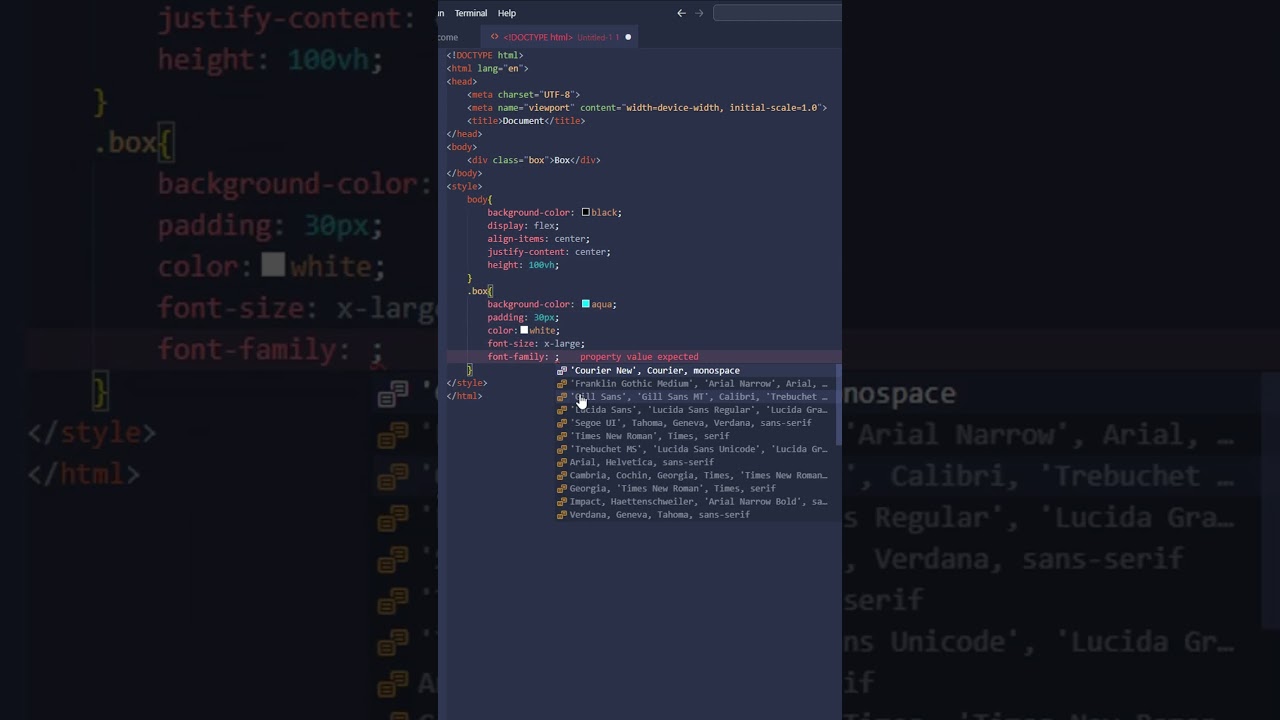This screenshot has width=1280, height=720.
Task: Click 'justify-content: center;' line
Action: click(549, 252)
